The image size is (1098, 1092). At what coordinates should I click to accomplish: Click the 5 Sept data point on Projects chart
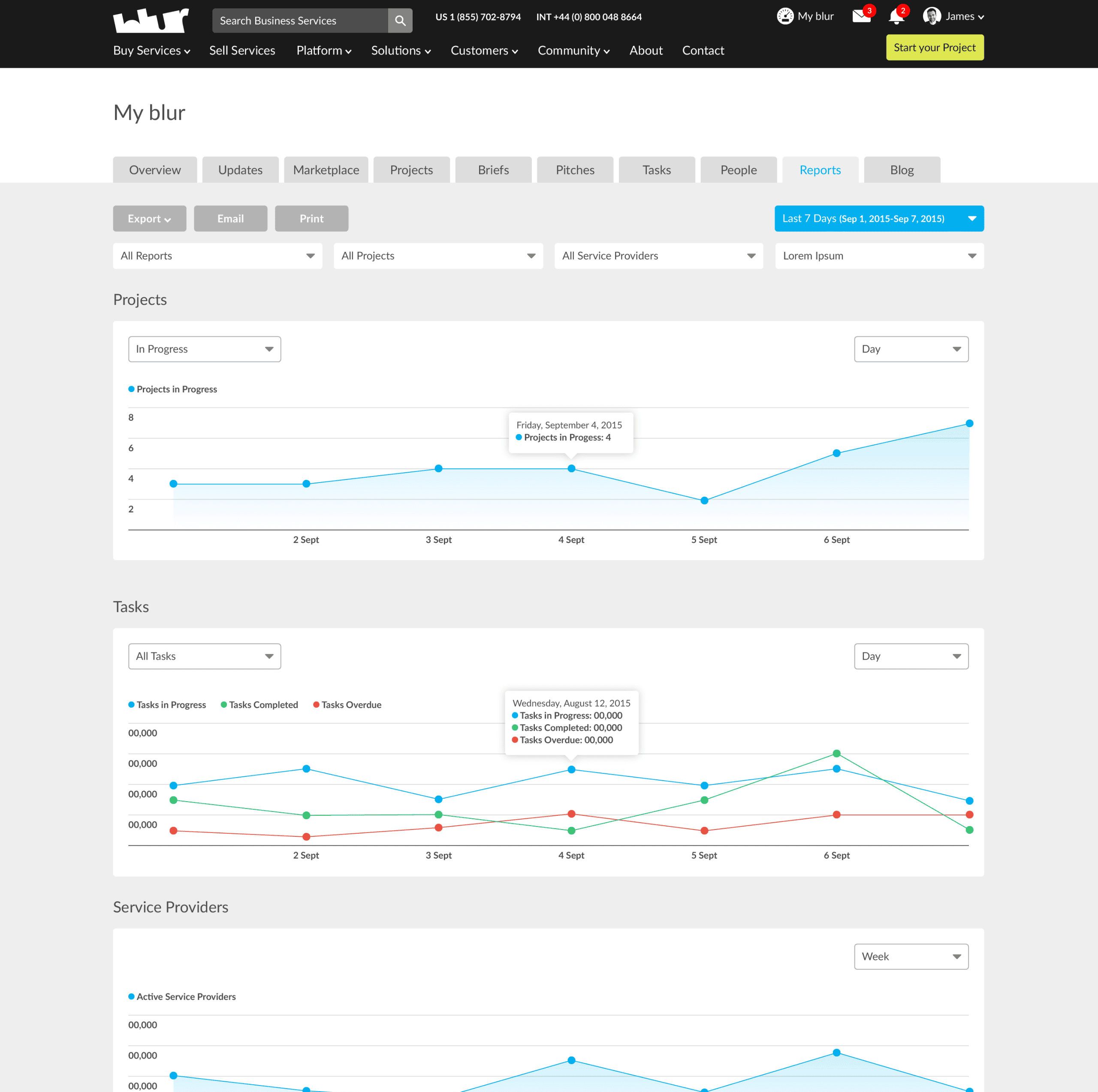pyautogui.click(x=704, y=501)
